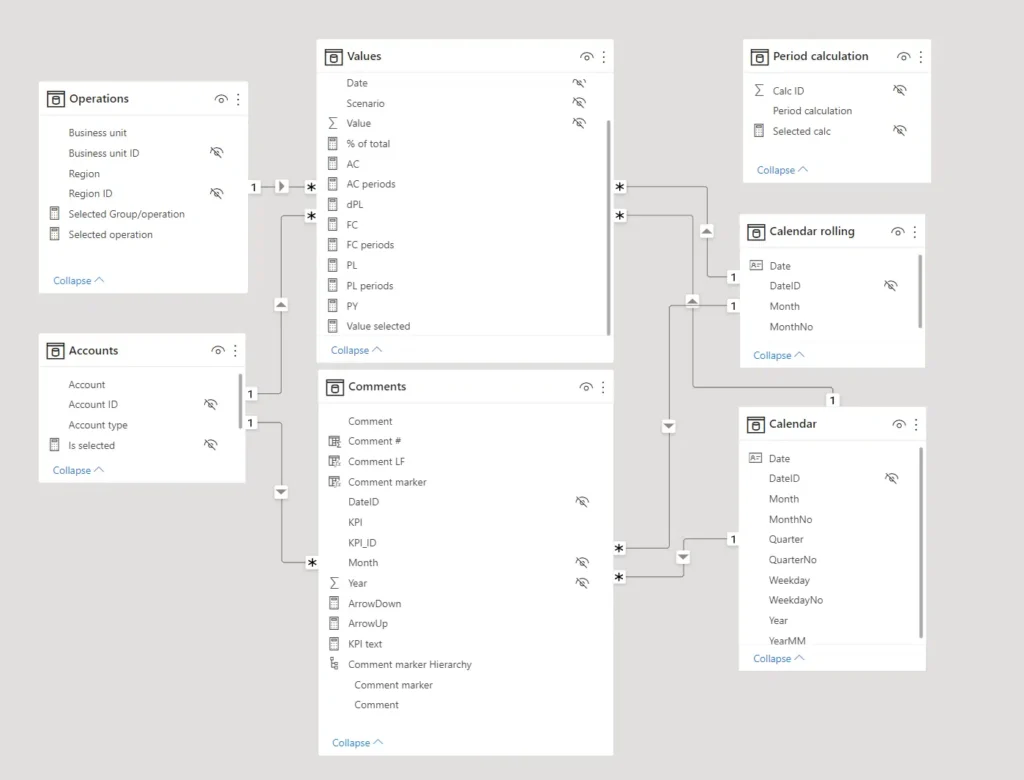Open more options for Operations table

click(x=238, y=99)
